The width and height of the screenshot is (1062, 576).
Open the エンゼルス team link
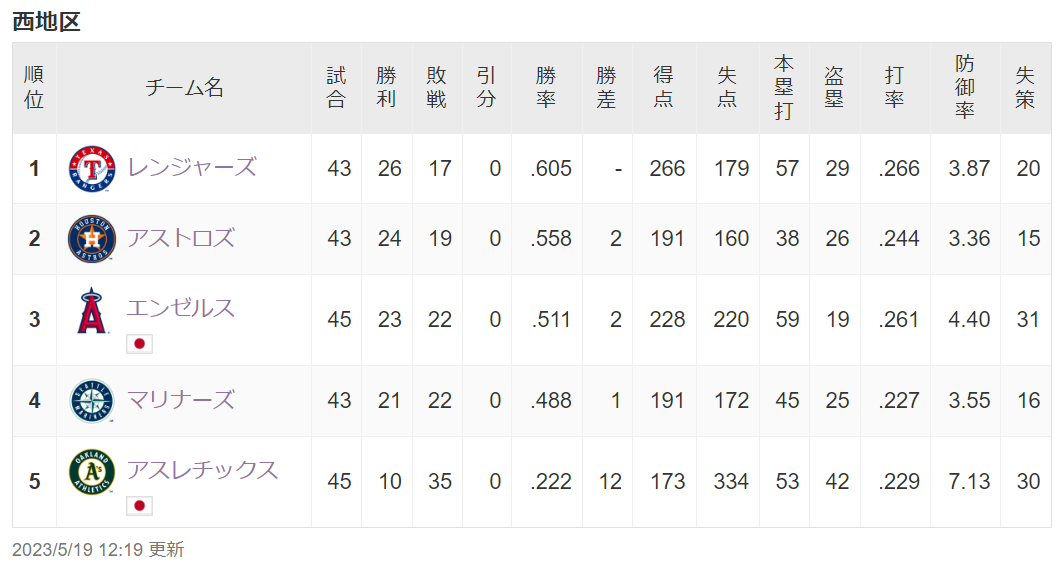tap(180, 307)
